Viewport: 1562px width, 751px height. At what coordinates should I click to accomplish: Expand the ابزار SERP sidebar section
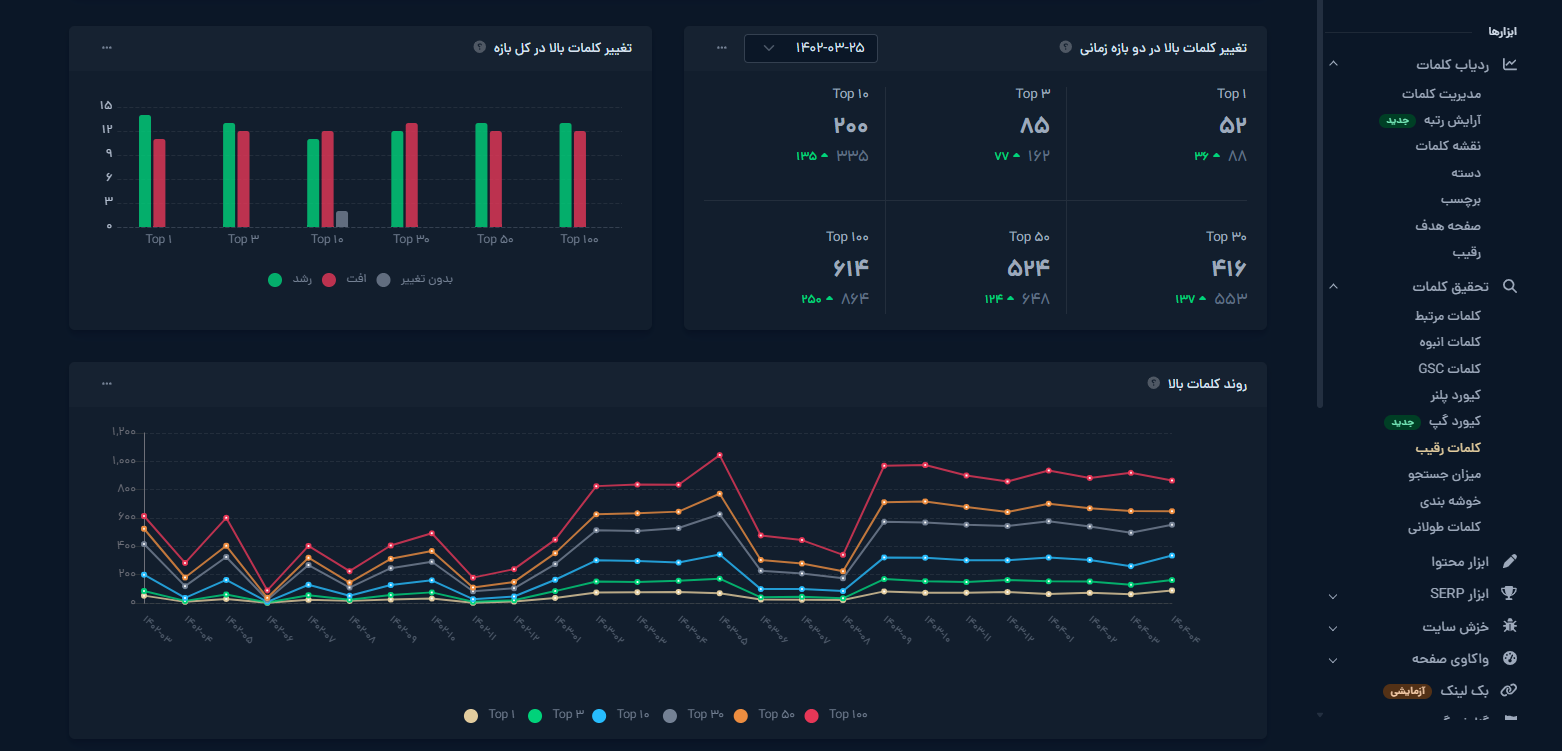tap(1333, 596)
